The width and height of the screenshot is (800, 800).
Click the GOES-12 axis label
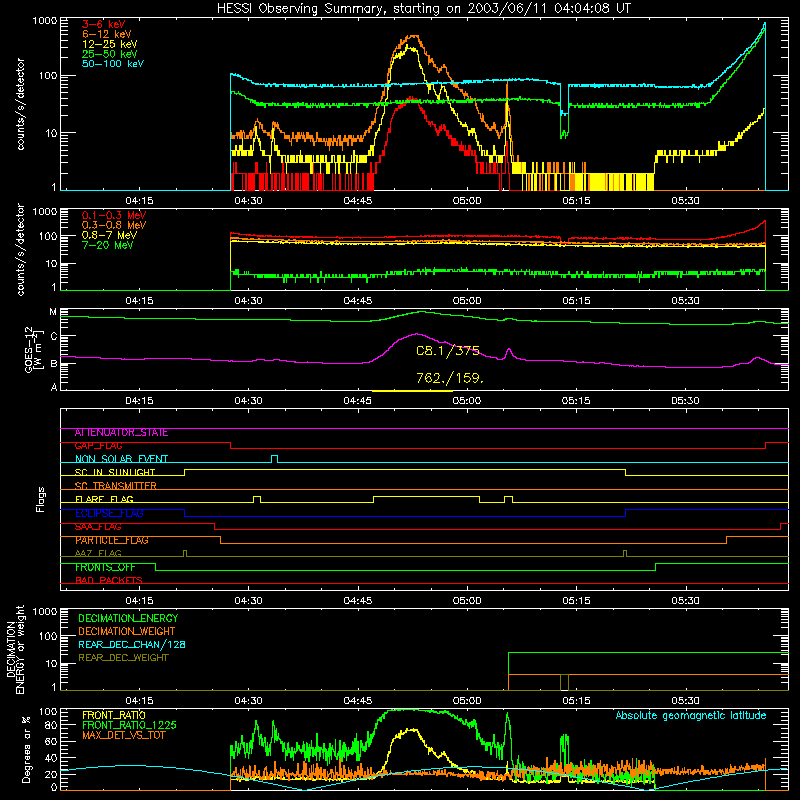coord(34,349)
